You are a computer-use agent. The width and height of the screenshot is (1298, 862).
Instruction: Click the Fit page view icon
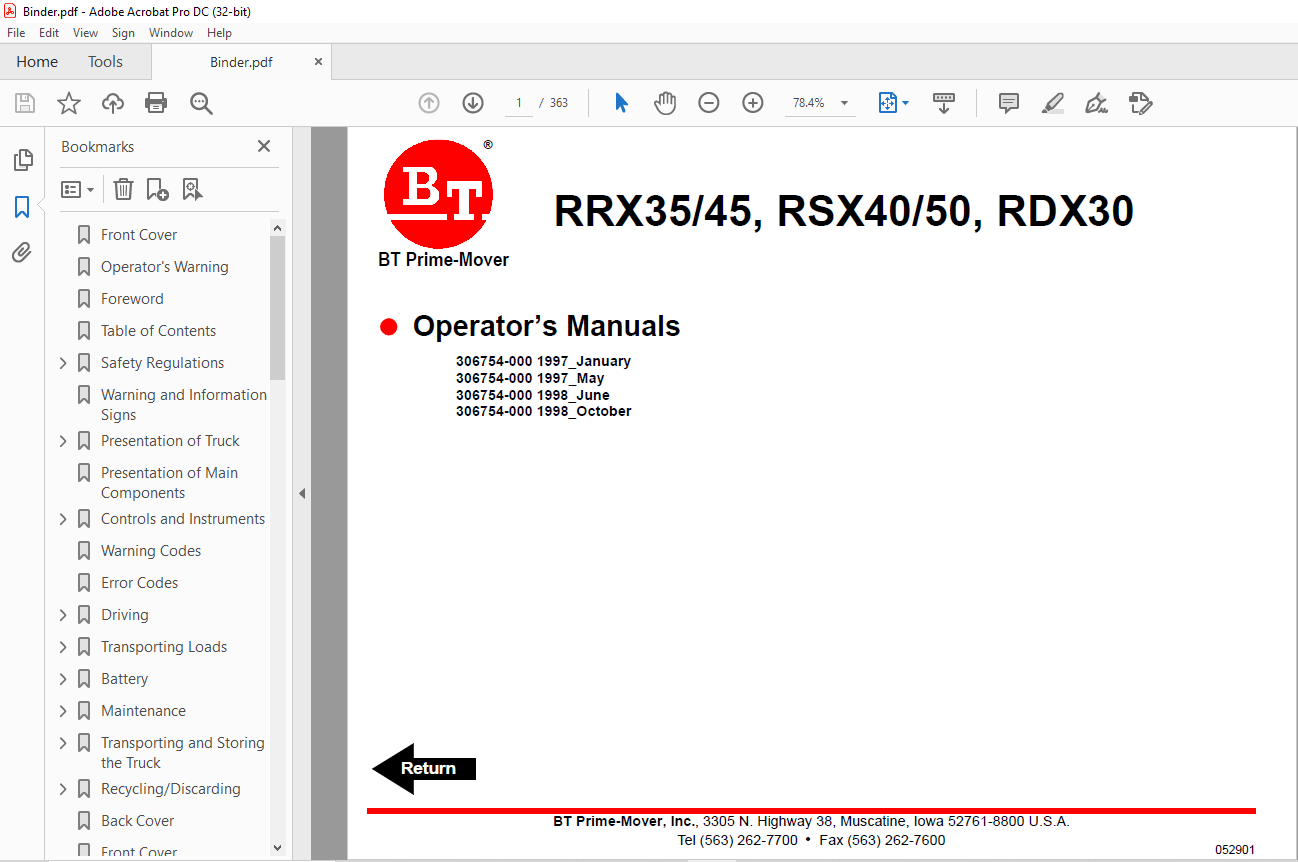(888, 103)
